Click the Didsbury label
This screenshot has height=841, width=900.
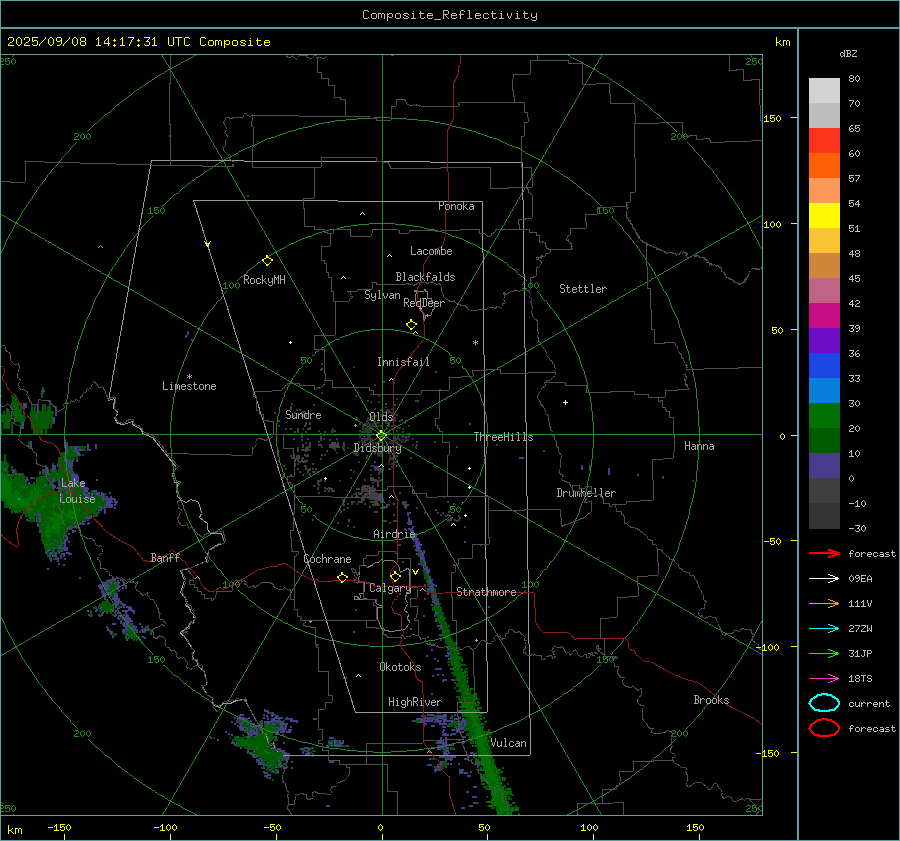click(377, 448)
